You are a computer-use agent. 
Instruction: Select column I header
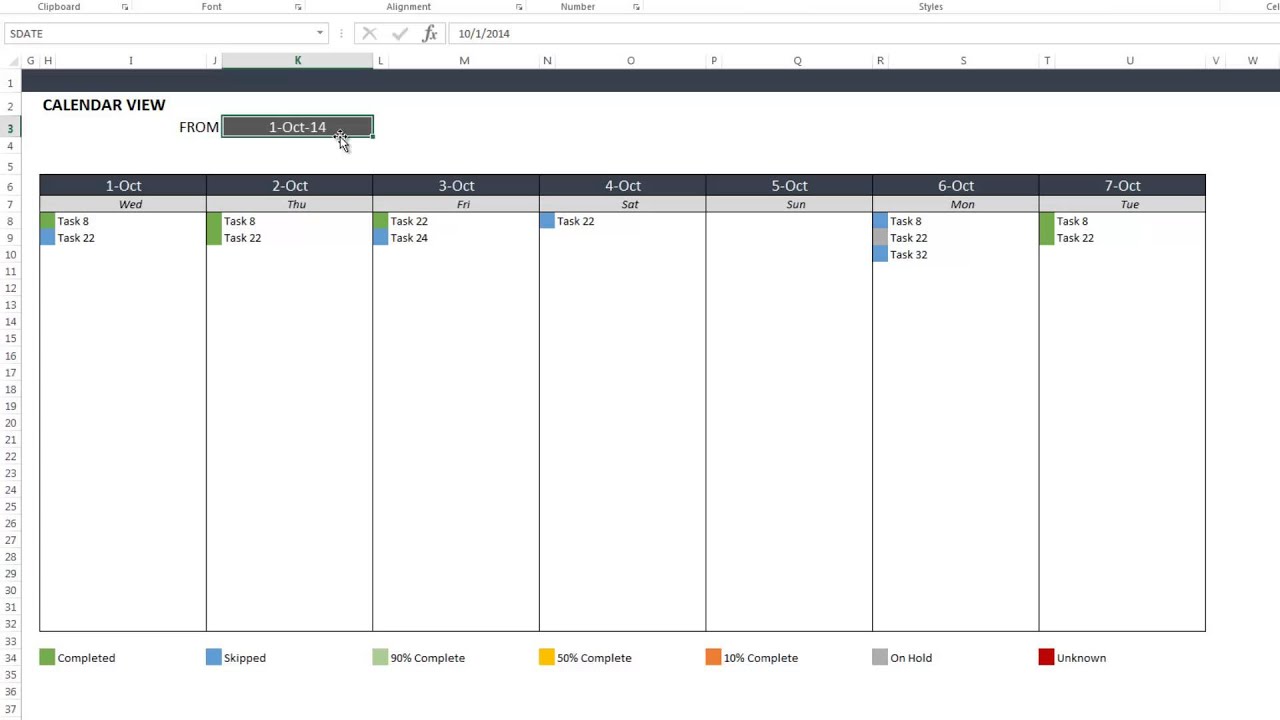[x=130, y=61]
